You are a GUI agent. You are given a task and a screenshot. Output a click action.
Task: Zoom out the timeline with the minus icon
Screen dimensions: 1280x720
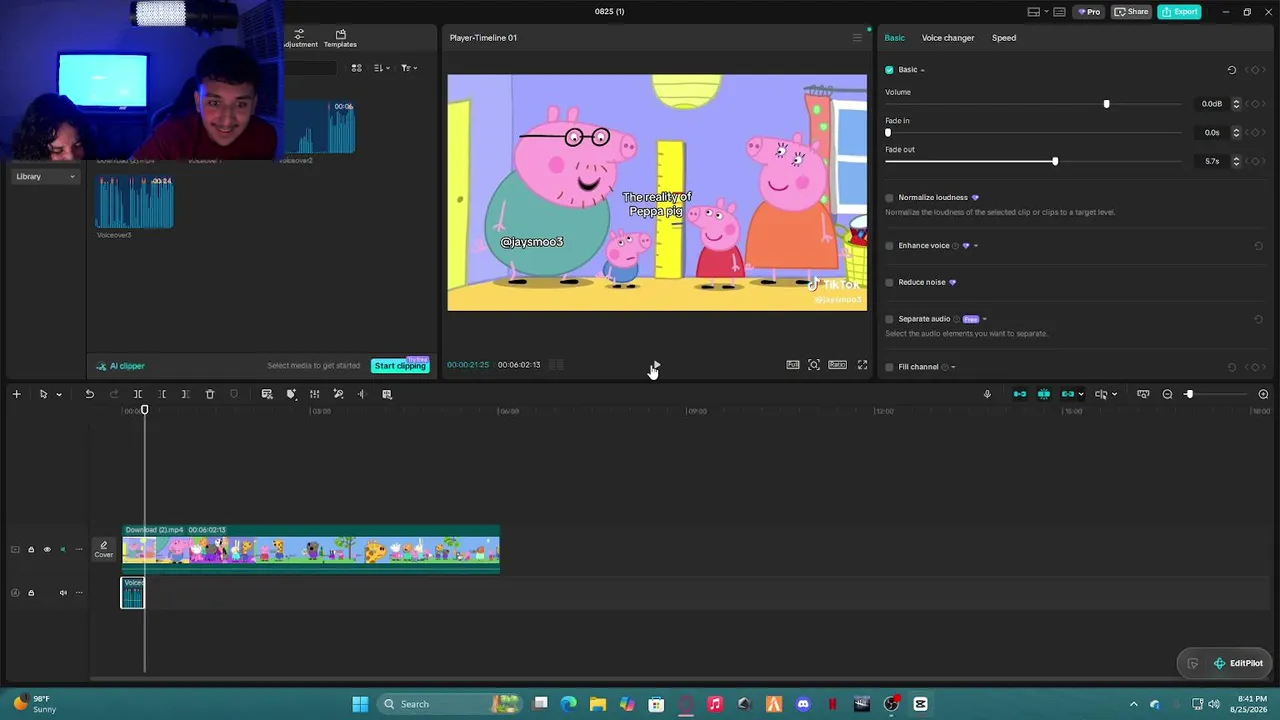click(1167, 394)
